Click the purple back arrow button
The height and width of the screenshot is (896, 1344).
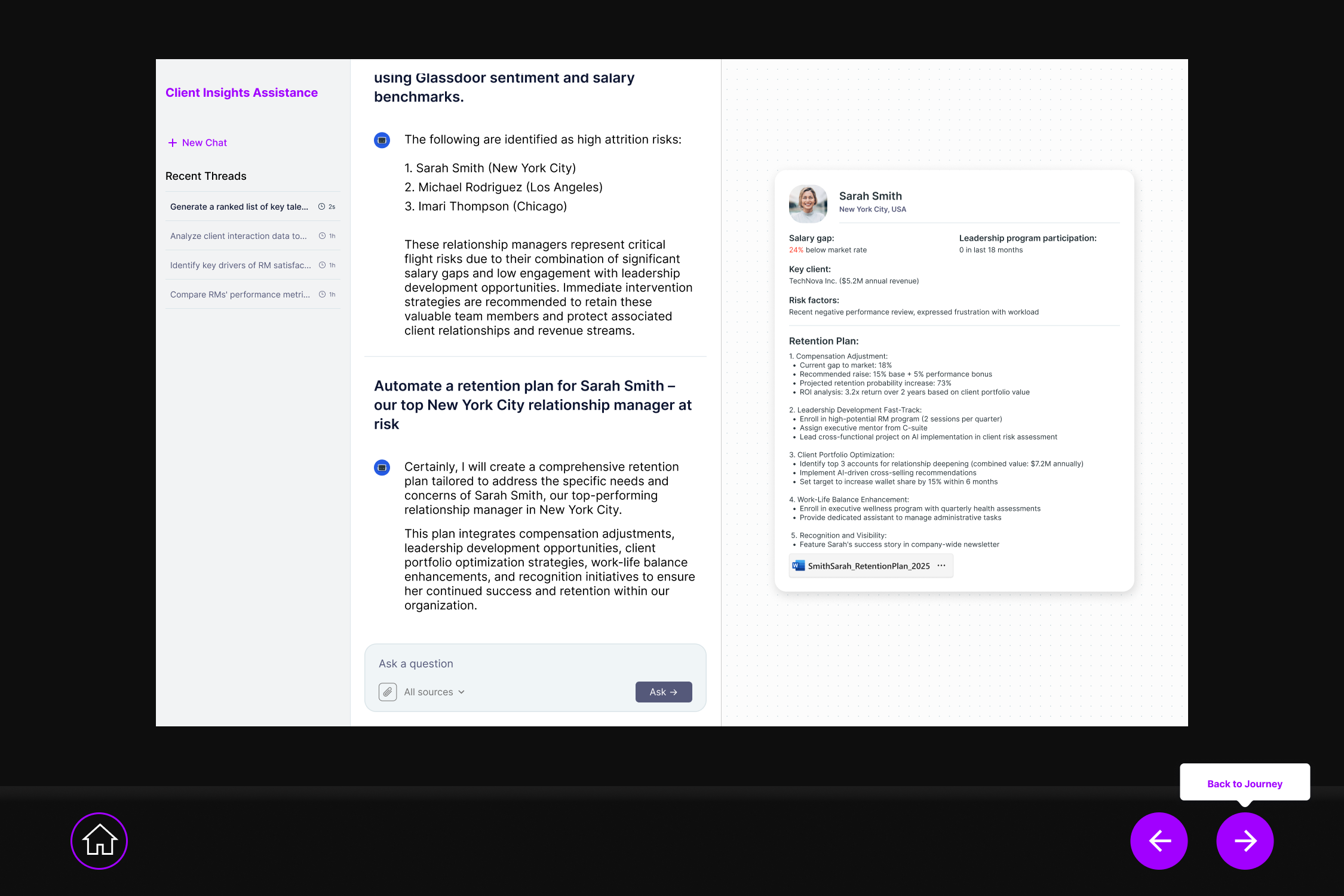(1159, 840)
